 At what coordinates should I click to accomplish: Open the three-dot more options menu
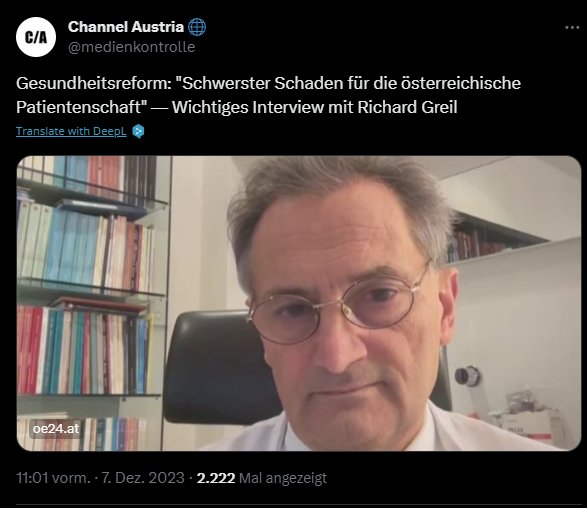(x=572, y=27)
